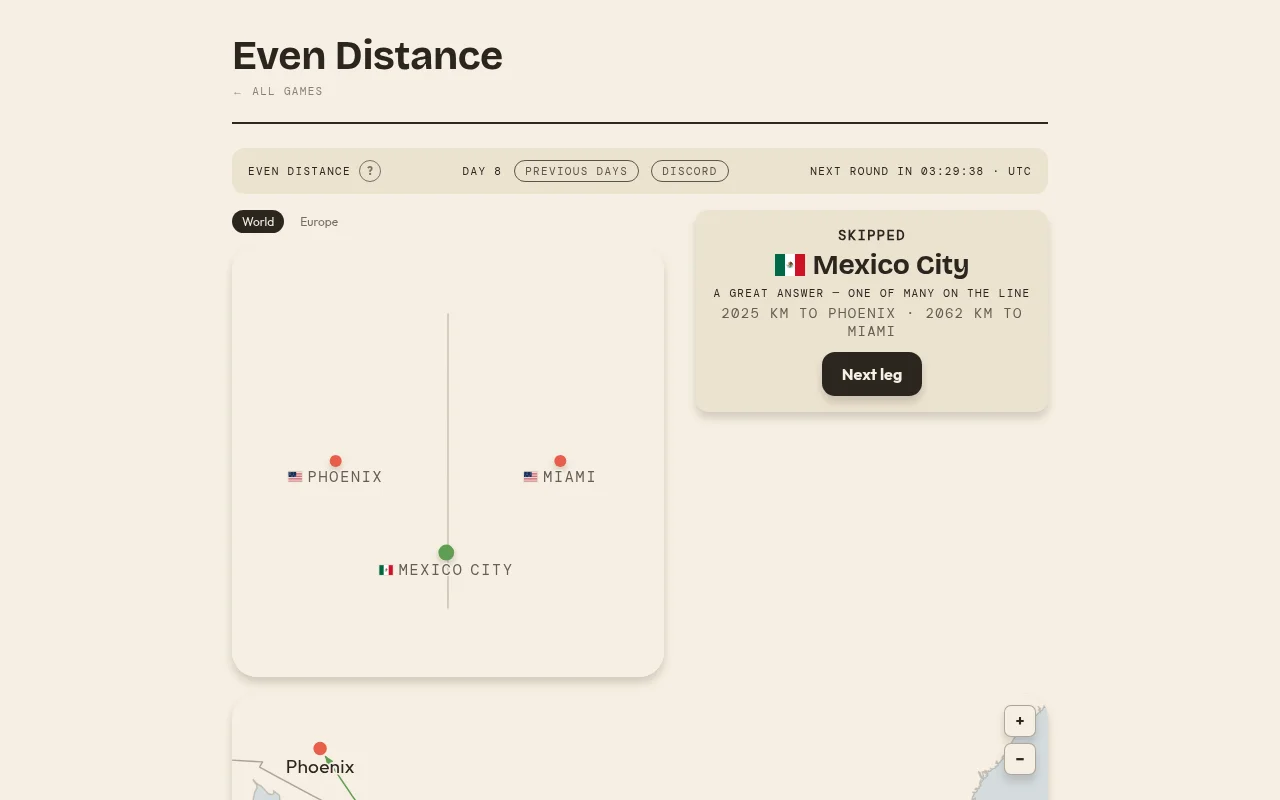This screenshot has width=1280, height=800.
Task: Open the Discord link
Action: click(690, 171)
